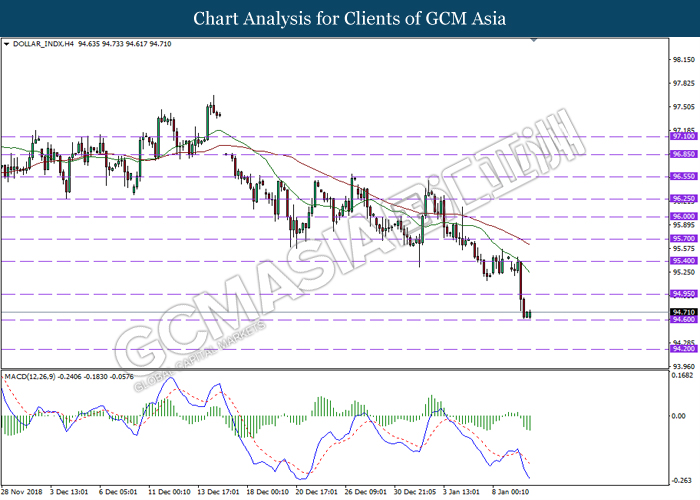Click the 20 Dec 17:01 time label
Image resolution: width=700 pixels, height=500 pixels.
click(317, 492)
